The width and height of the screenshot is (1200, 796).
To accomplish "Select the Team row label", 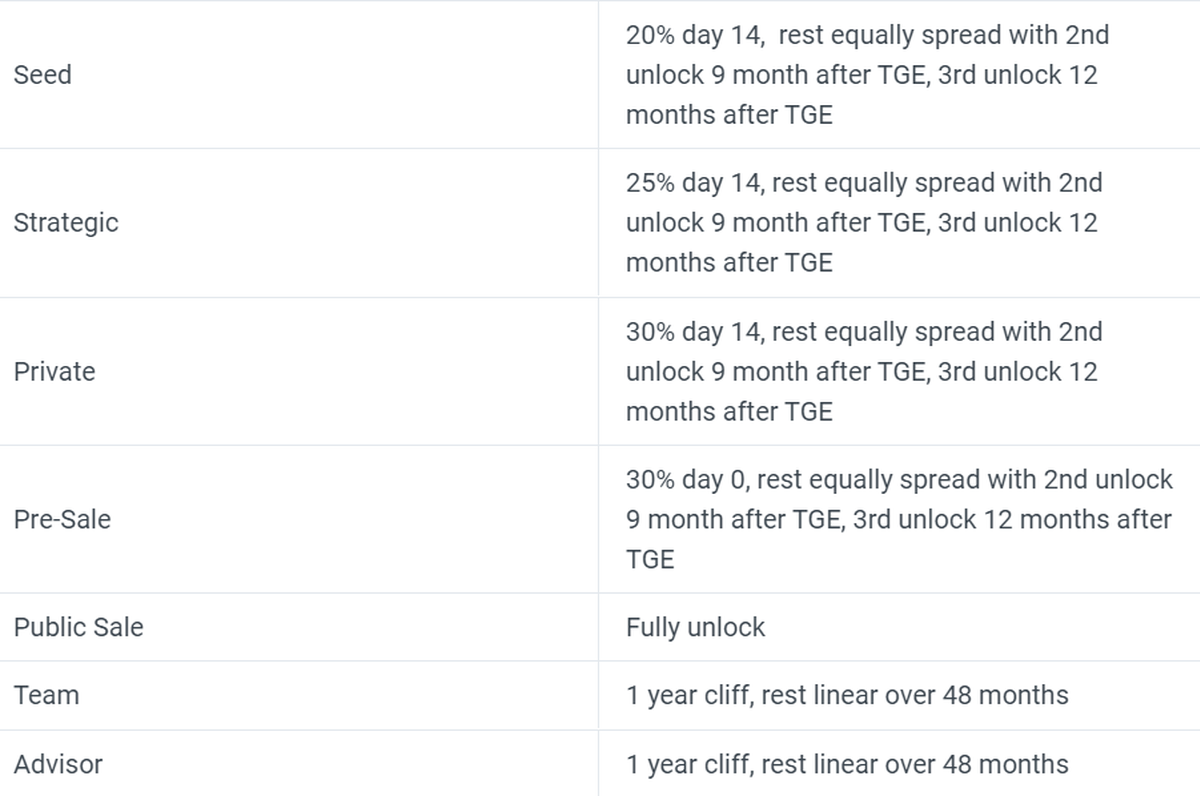I will (x=46, y=695).
